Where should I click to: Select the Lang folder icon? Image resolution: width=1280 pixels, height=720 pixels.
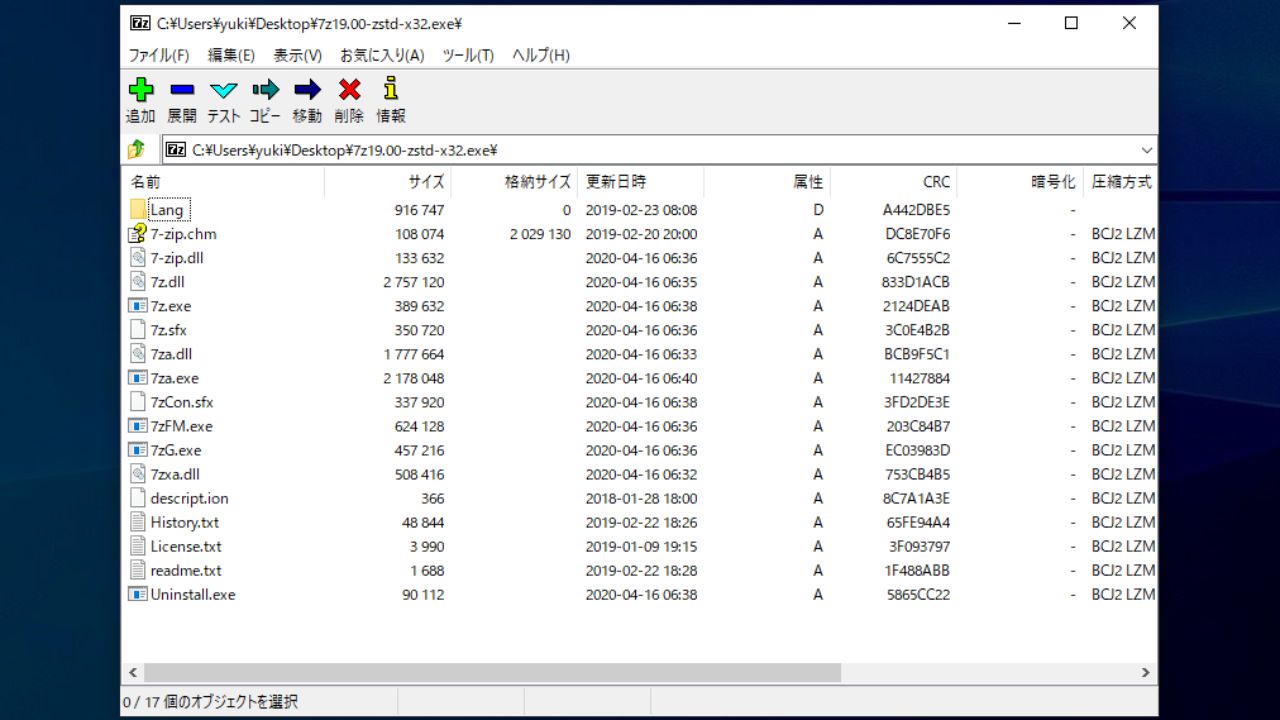[x=138, y=210]
